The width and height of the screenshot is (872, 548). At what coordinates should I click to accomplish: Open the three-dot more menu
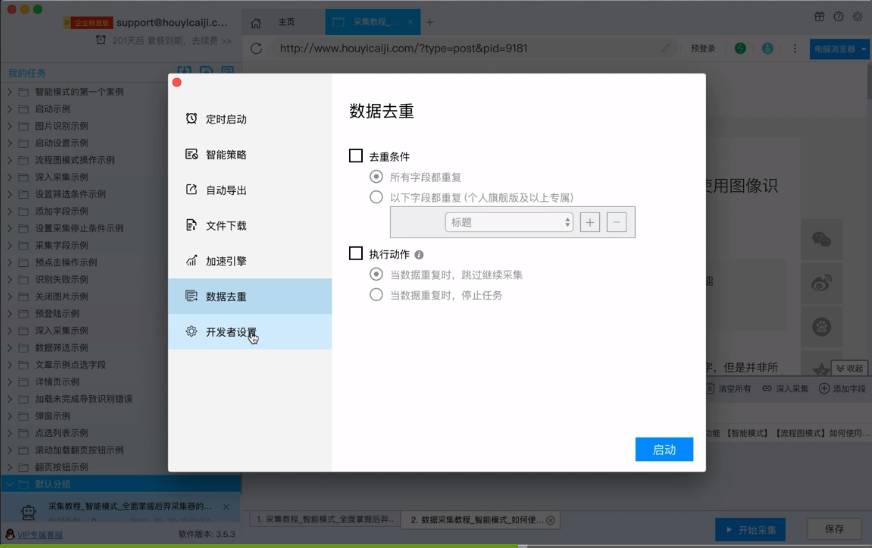tap(795, 48)
